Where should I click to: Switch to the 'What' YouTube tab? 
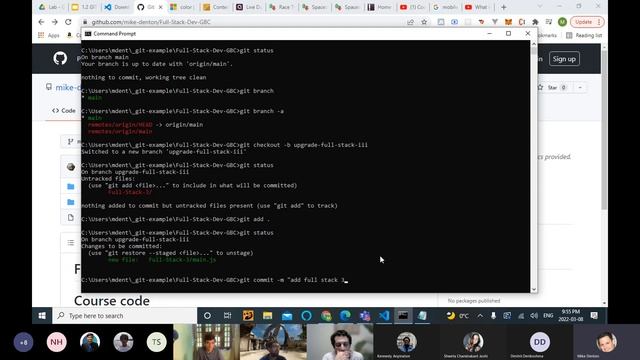[478, 7]
